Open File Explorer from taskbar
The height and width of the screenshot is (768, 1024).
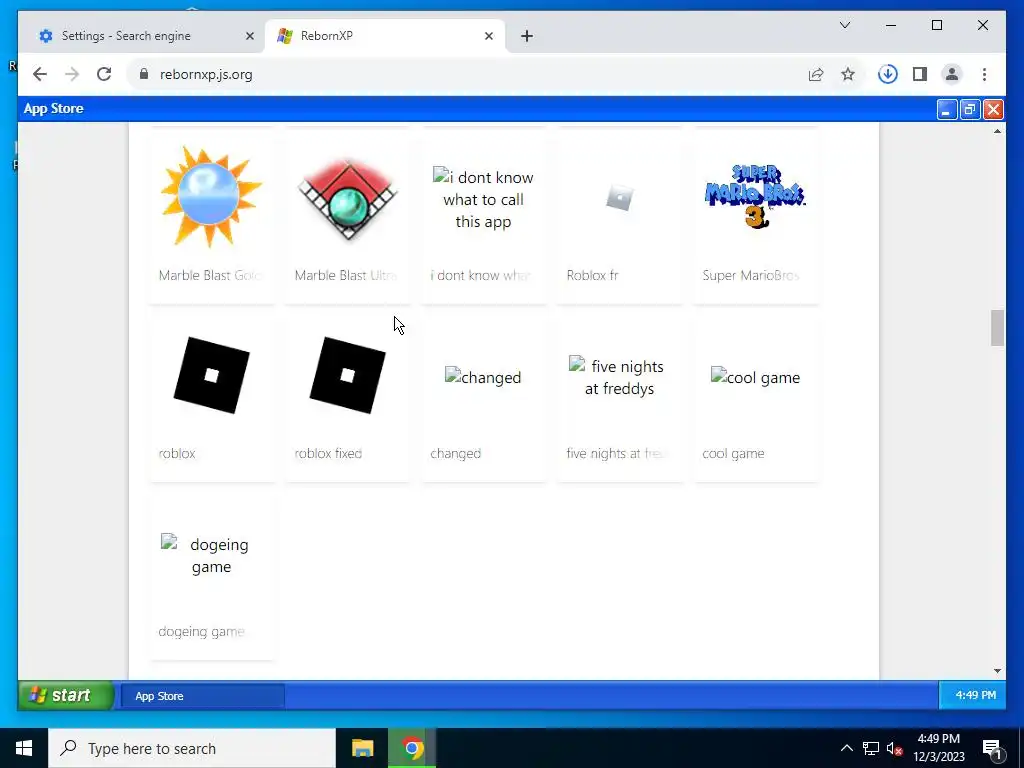[x=362, y=748]
